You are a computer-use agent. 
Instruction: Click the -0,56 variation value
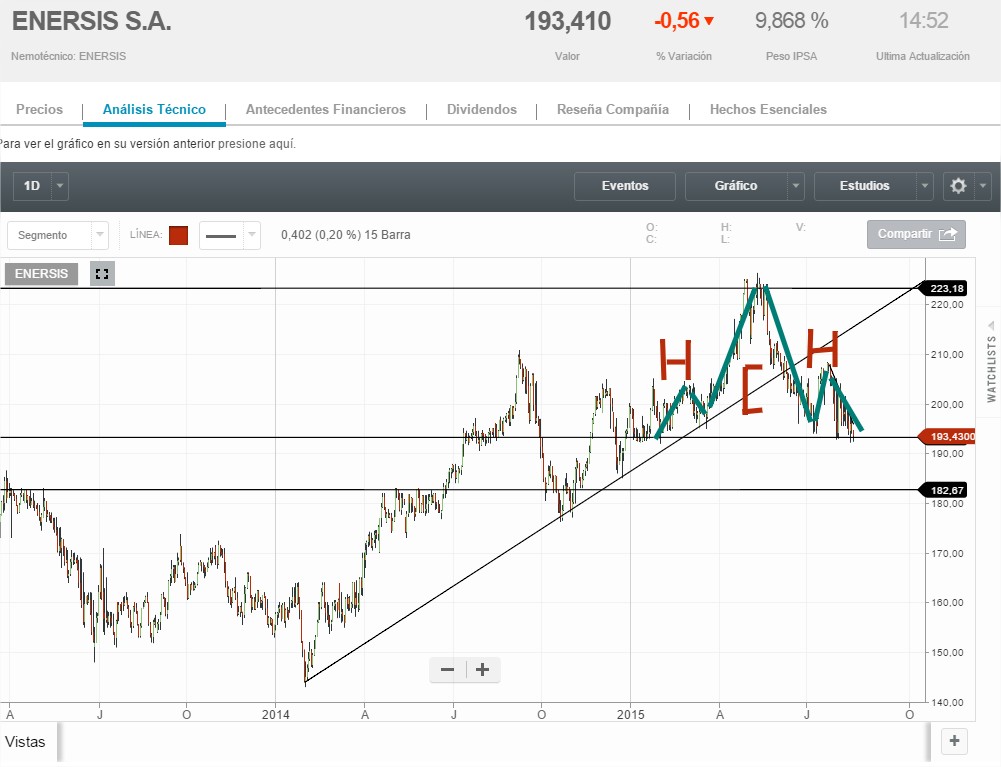677,20
